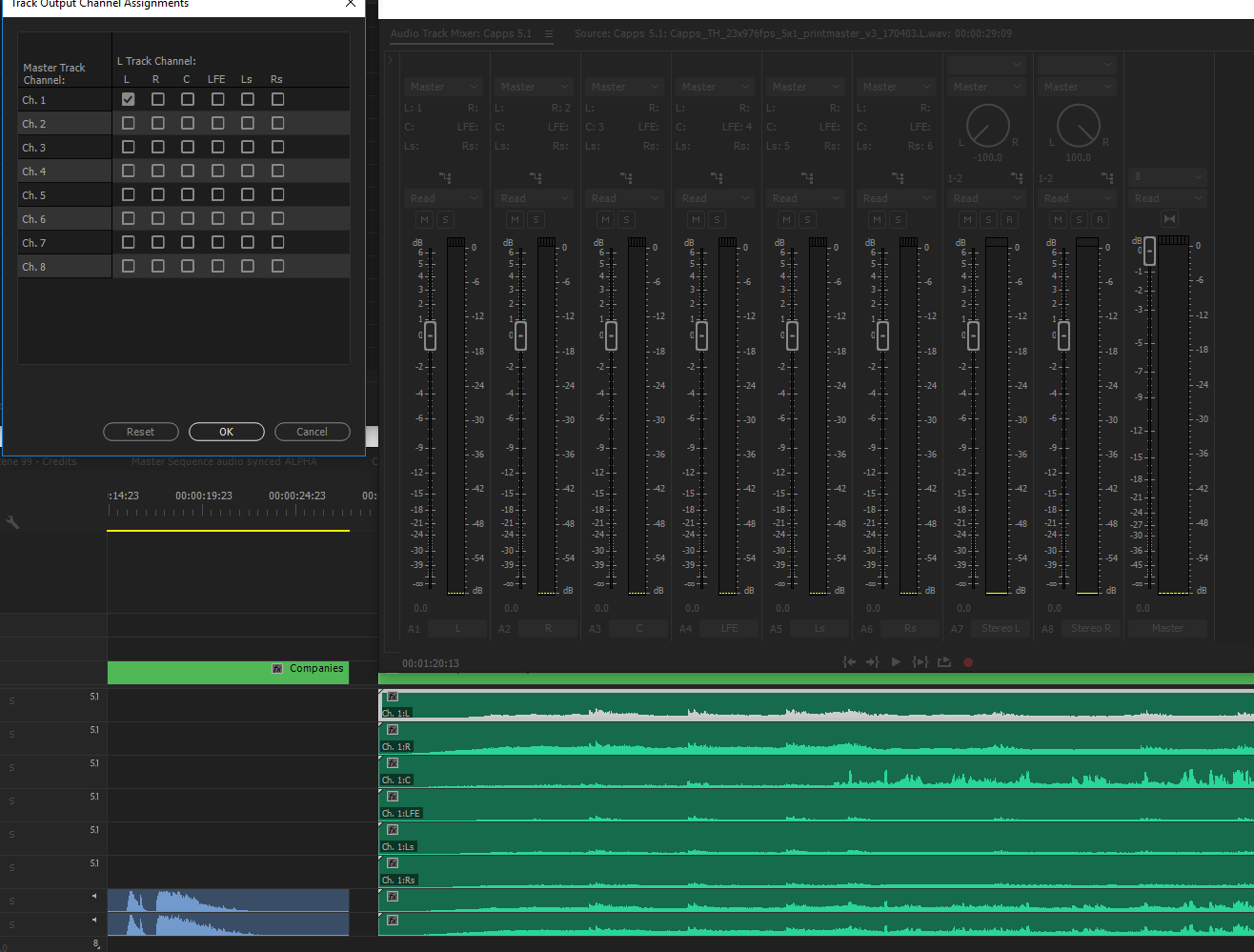Viewport: 1254px width, 952px height.
Task: Click the Go to In Point transport icon
Action: click(x=848, y=661)
